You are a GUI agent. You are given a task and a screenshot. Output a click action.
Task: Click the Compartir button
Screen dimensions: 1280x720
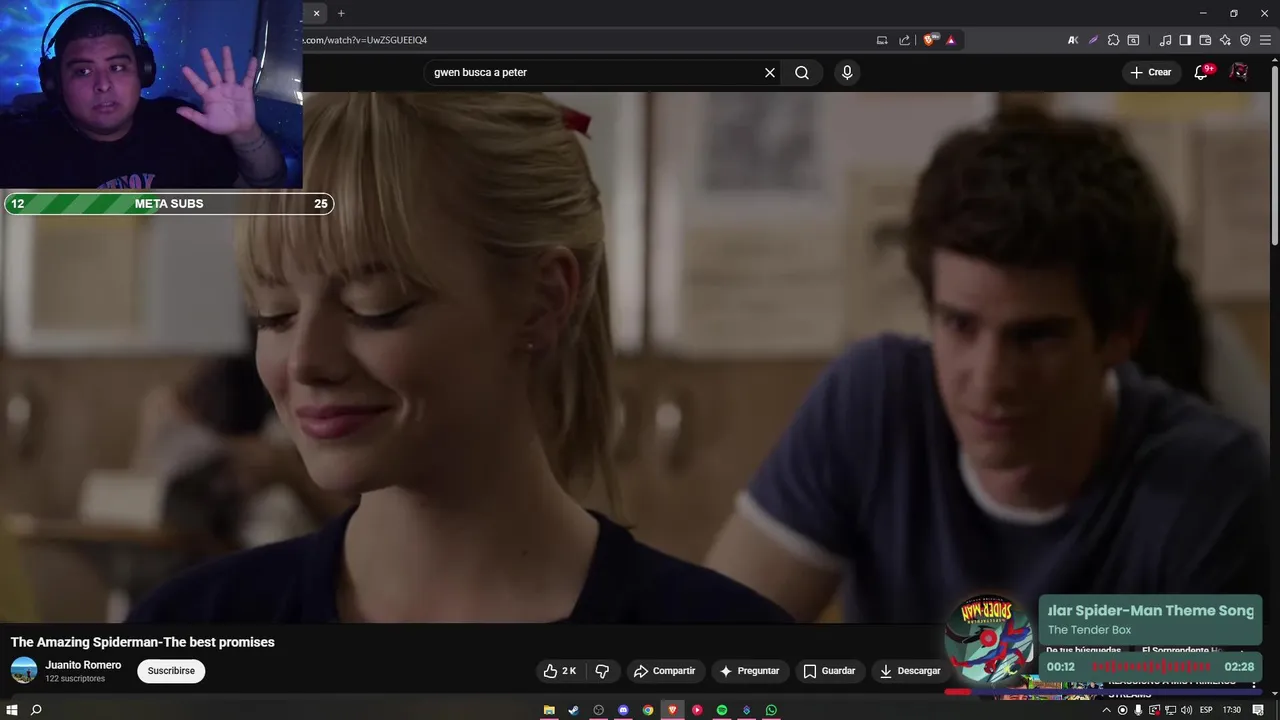[665, 671]
